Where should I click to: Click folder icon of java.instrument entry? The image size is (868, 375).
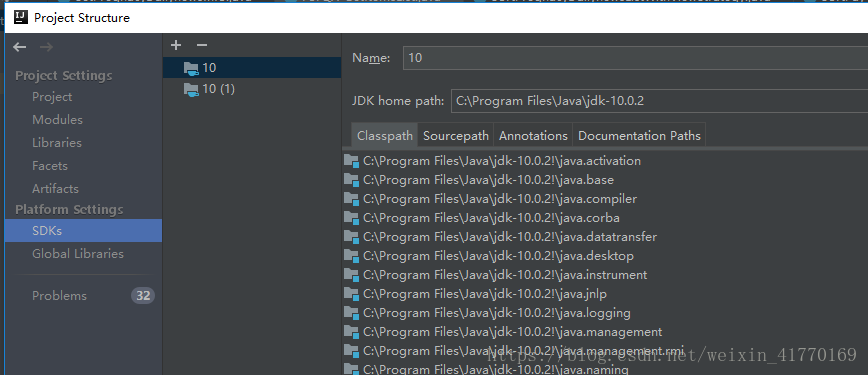(351, 275)
